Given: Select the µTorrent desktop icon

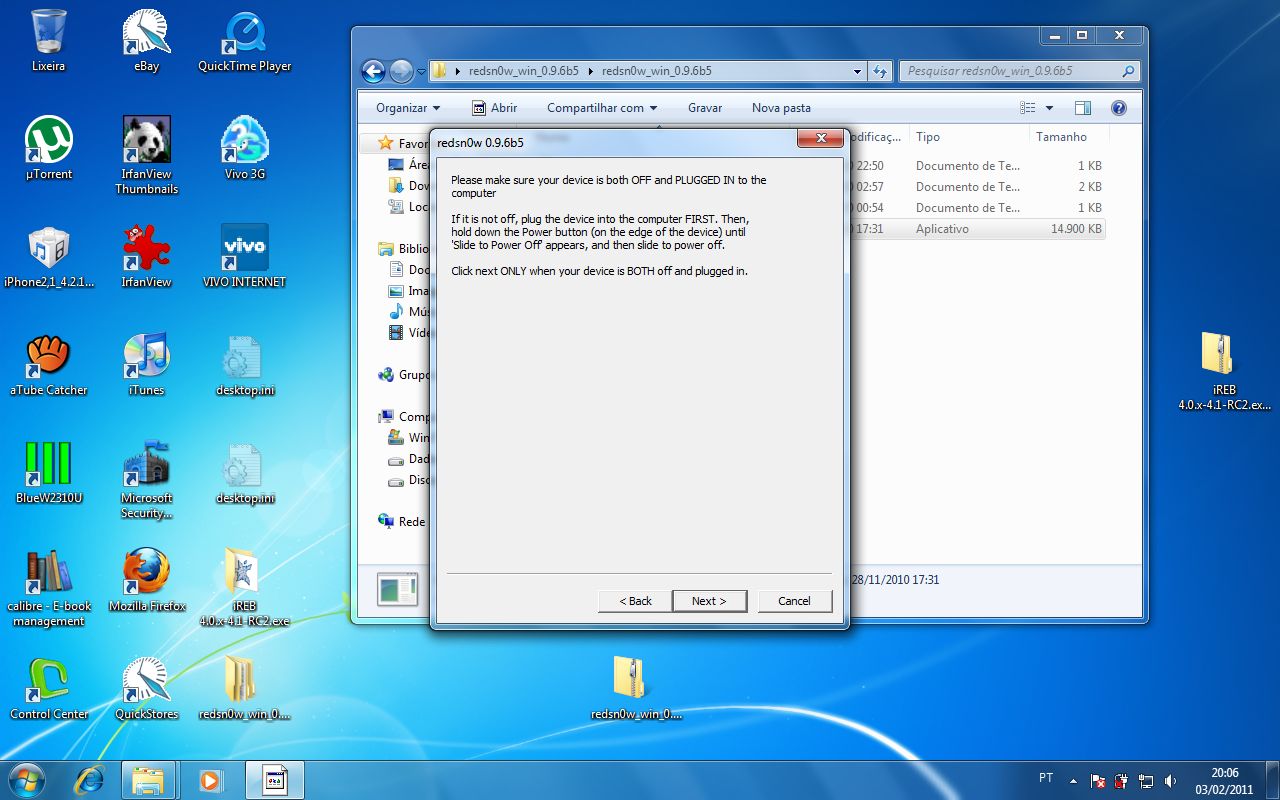Looking at the screenshot, I should 48,148.
